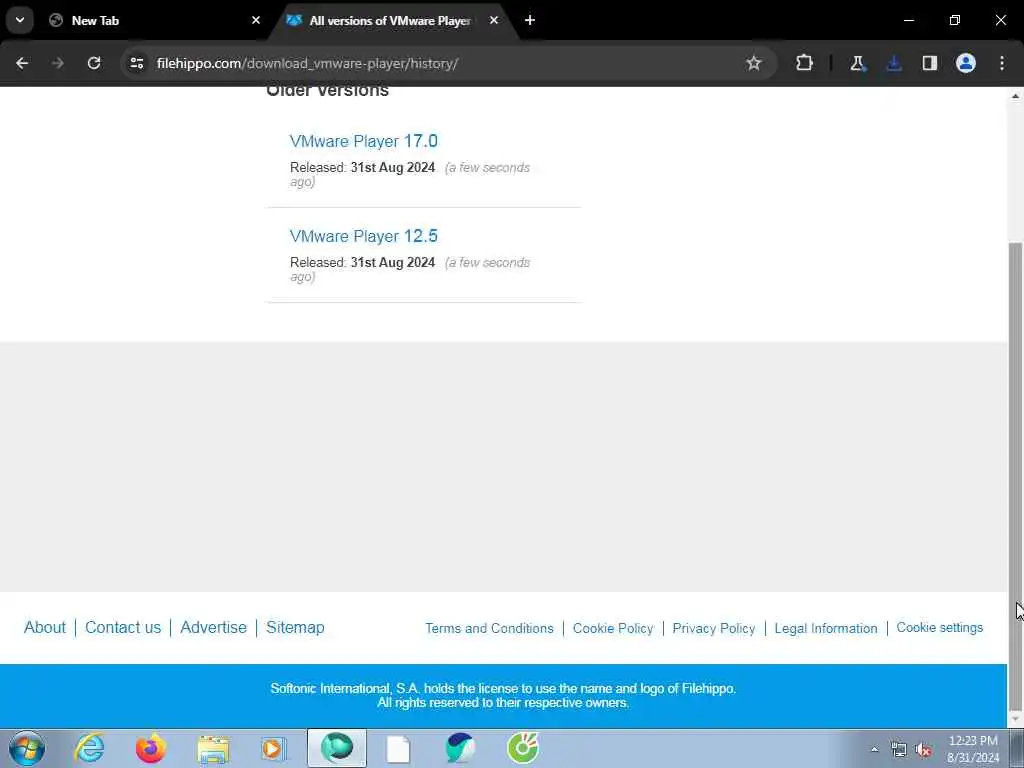Image resolution: width=1024 pixels, height=768 pixels.
Task: Open the Sitemap footer link
Action: coord(295,628)
